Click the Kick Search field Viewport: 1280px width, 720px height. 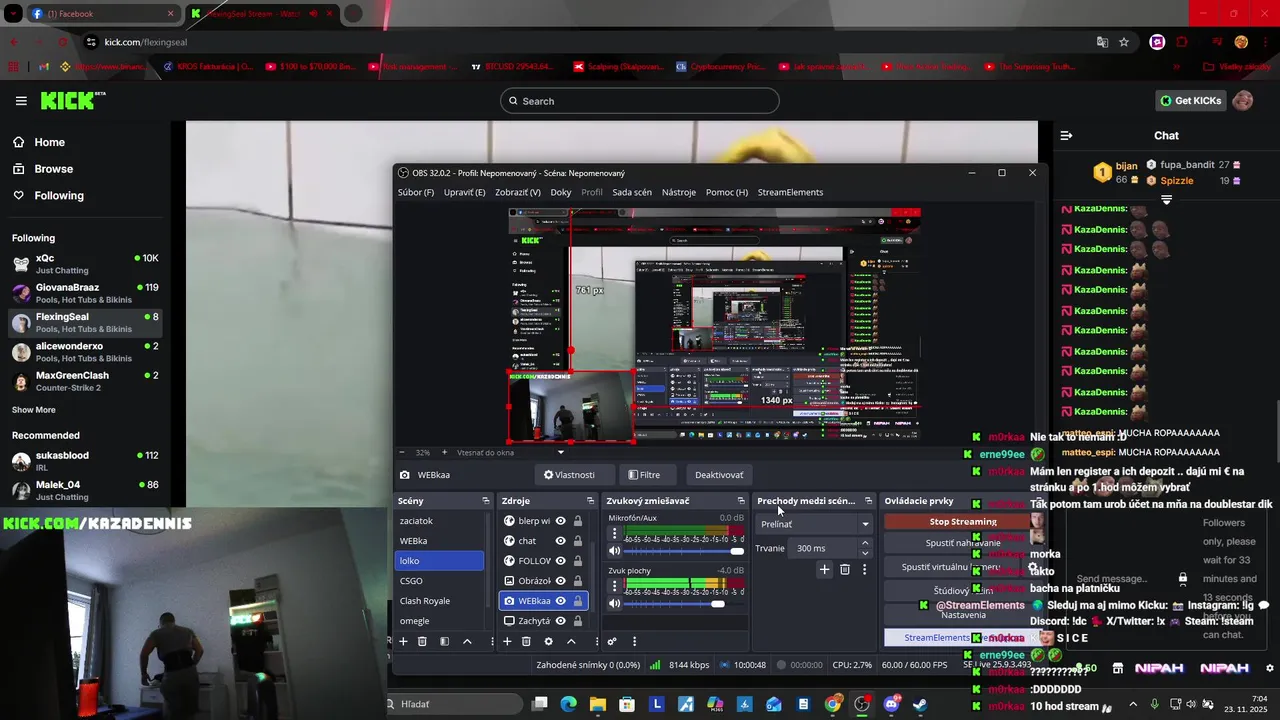640,101
